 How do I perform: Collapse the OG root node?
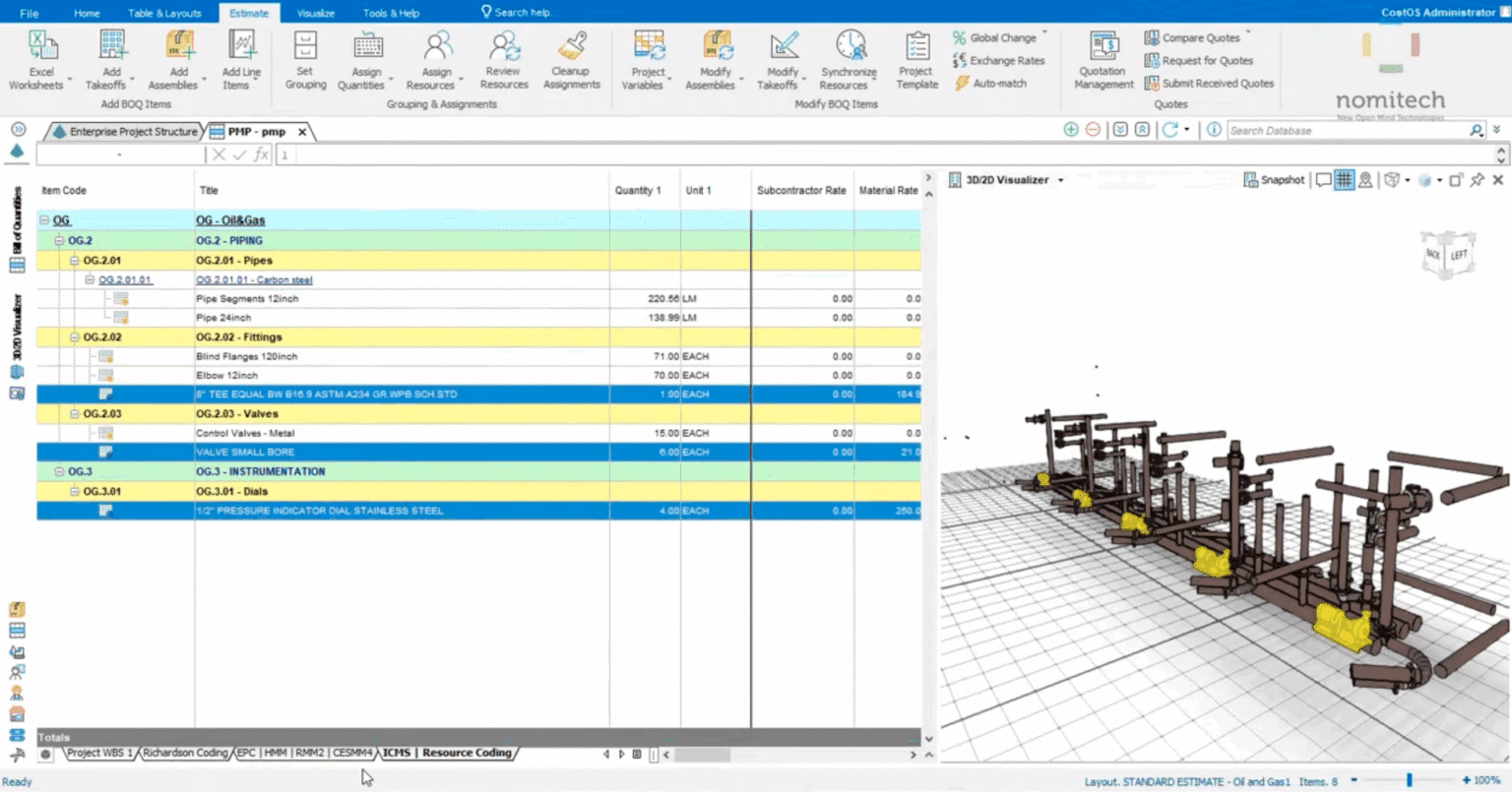point(44,220)
